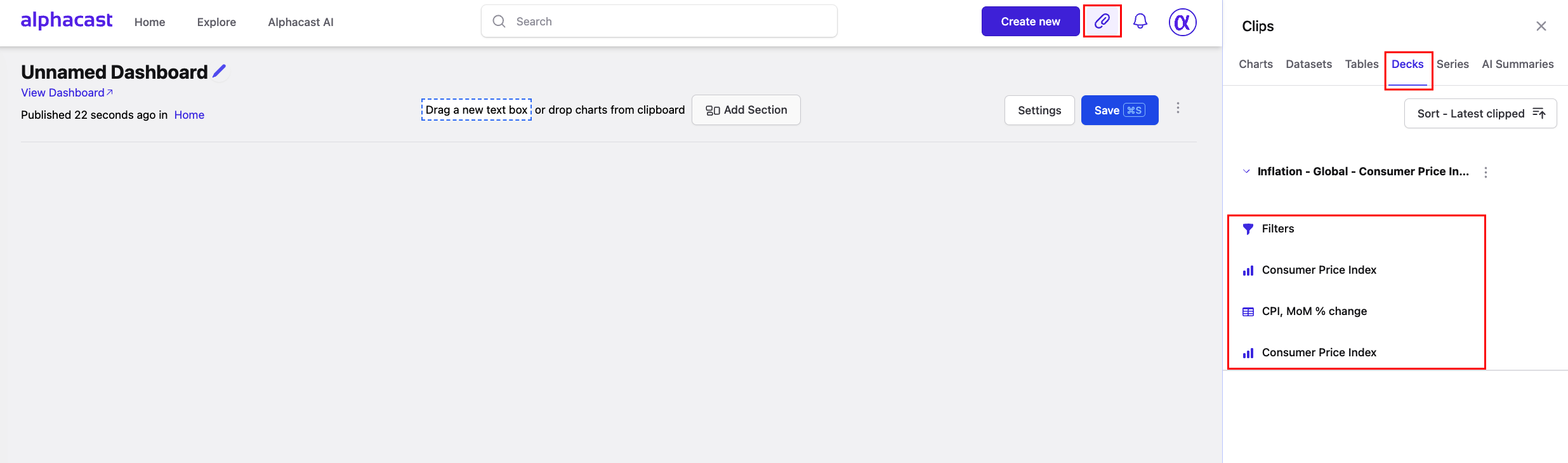The width and height of the screenshot is (1568, 463).
Task: Open the Alphacast user profile avatar
Action: [1183, 22]
